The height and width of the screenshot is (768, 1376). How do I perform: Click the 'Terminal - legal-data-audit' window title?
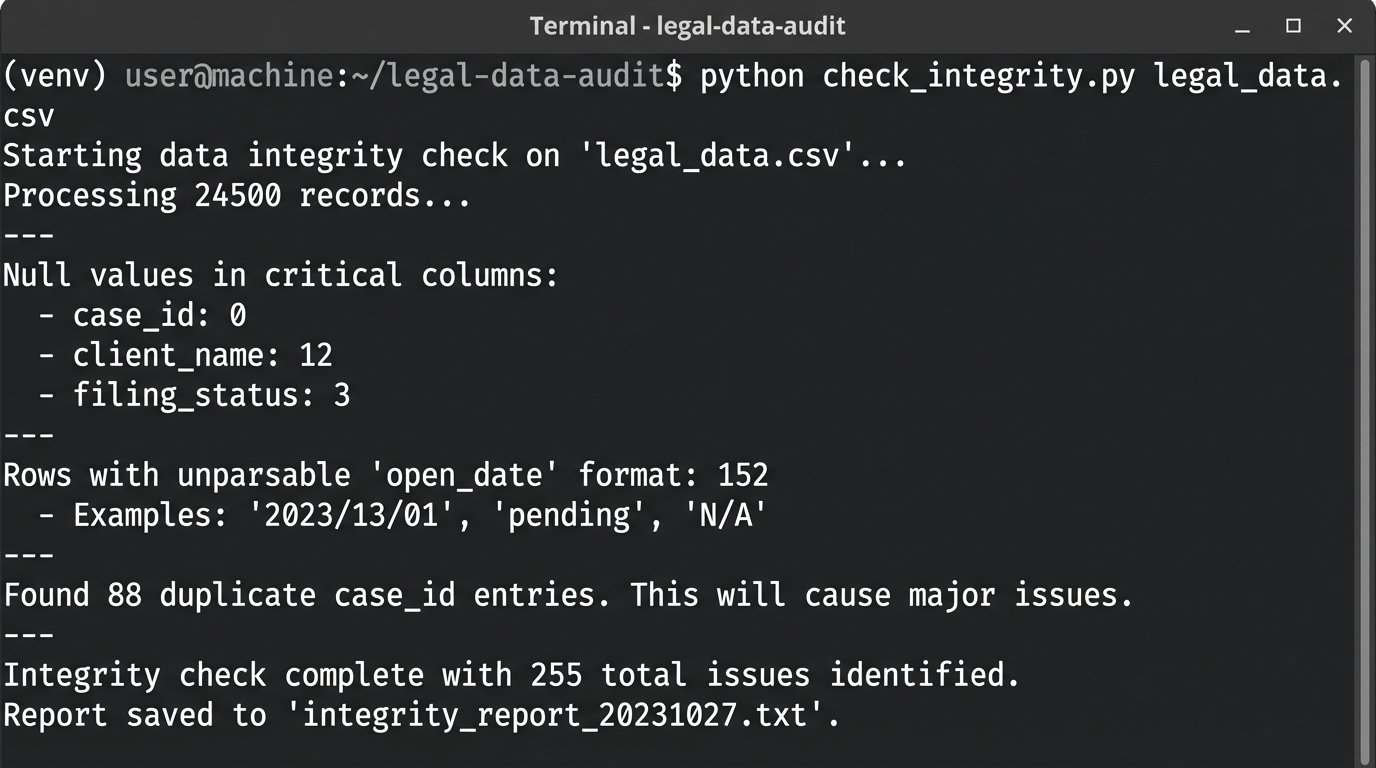(687, 26)
